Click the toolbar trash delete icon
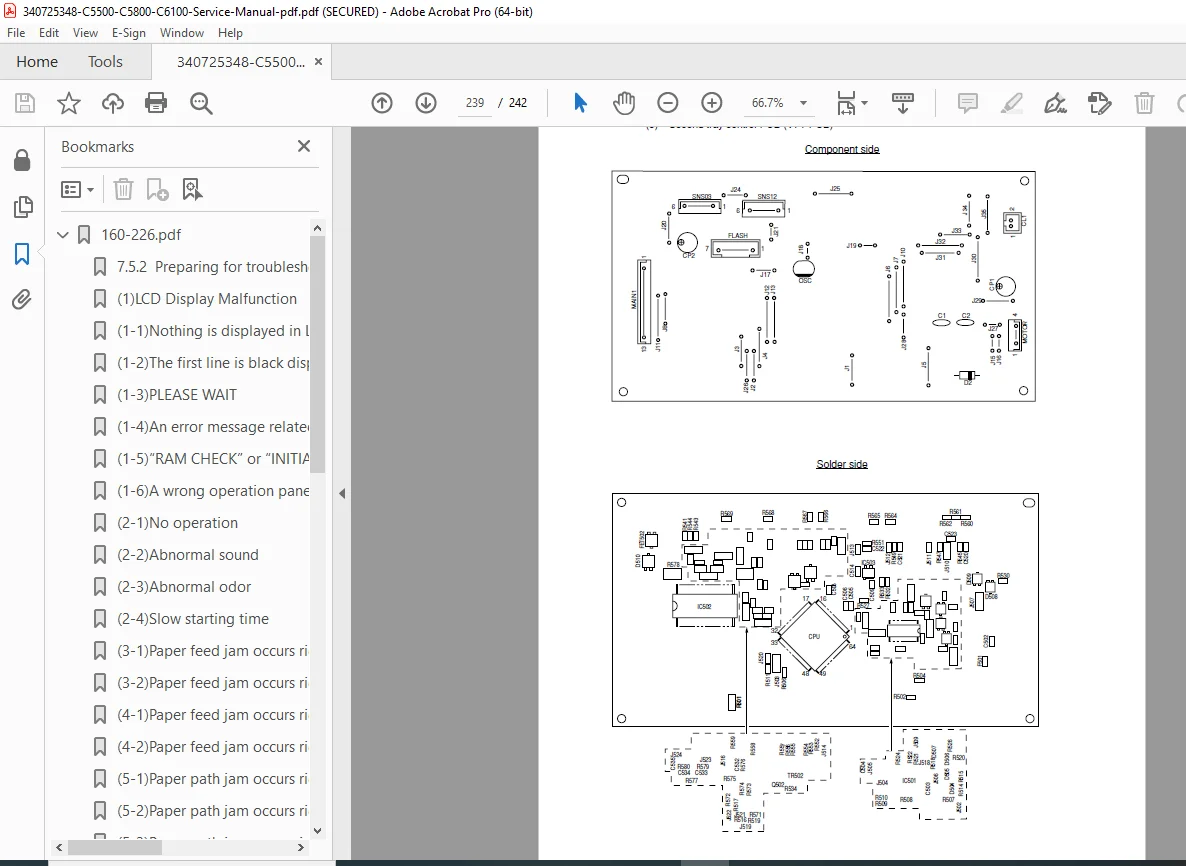Image resolution: width=1186 pixels, height=866 pixels. (1144, 103)
